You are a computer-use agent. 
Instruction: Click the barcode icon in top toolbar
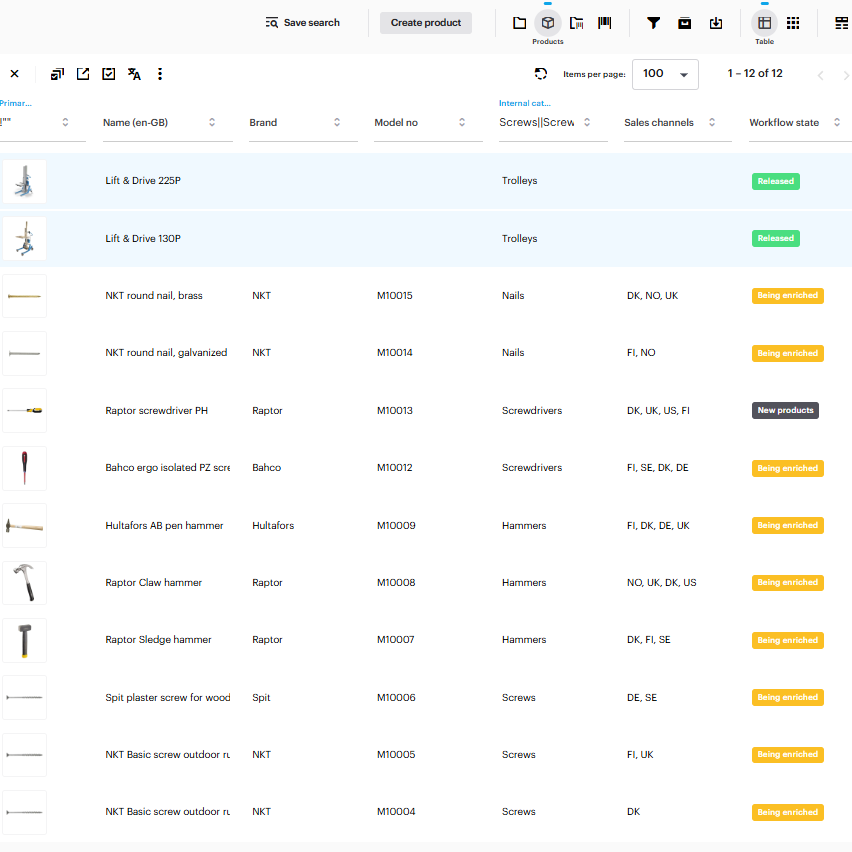point(605,23)
